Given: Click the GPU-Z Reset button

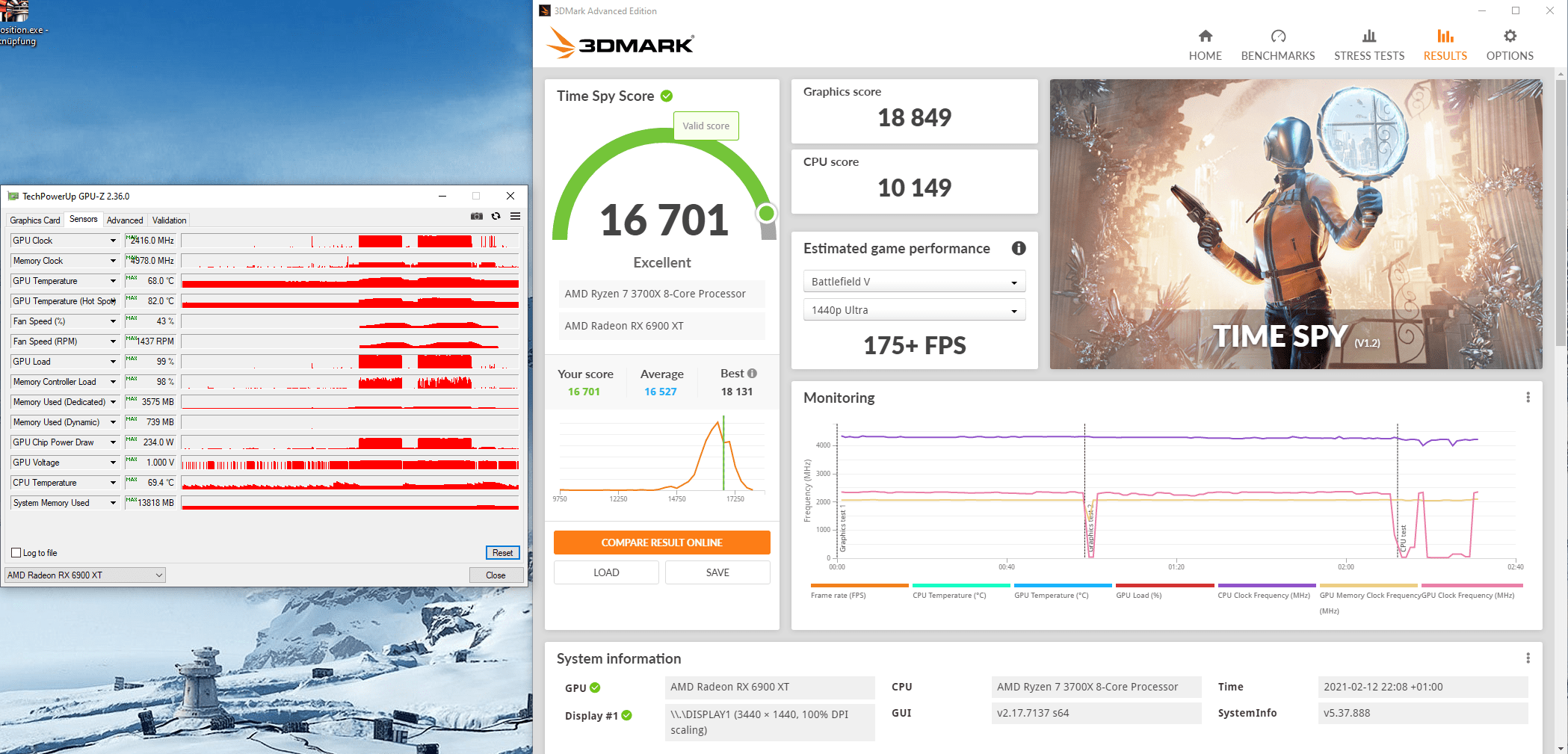Looking at the screenshot, I should [502, 553].
